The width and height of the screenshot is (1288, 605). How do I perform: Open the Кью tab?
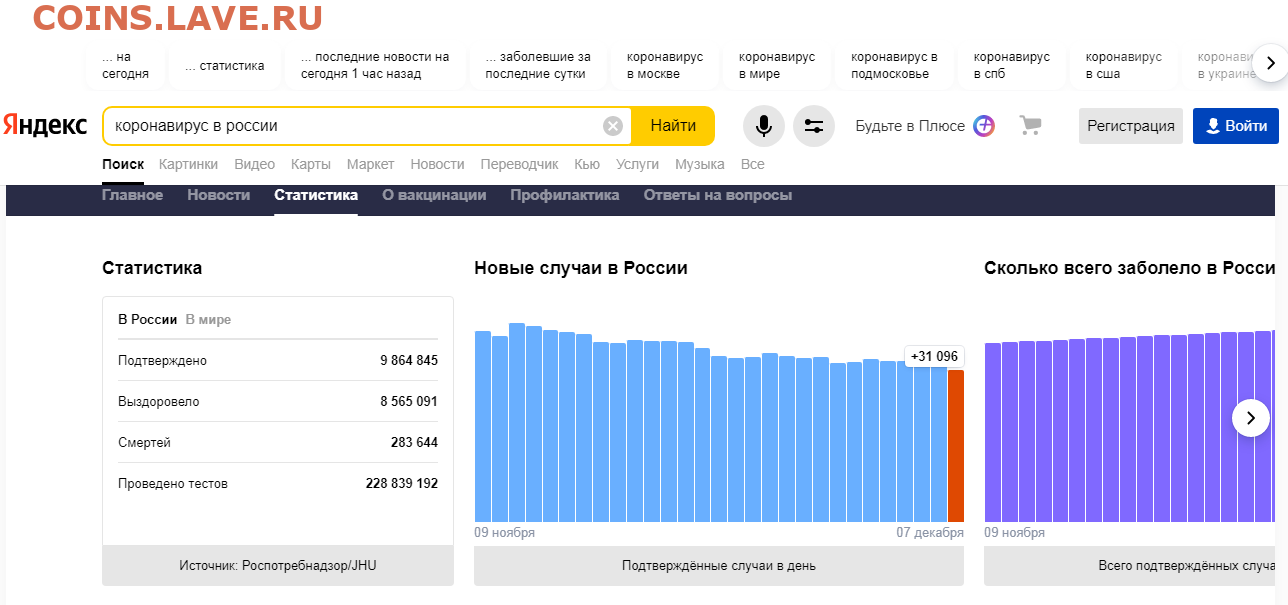coord(587,164)
